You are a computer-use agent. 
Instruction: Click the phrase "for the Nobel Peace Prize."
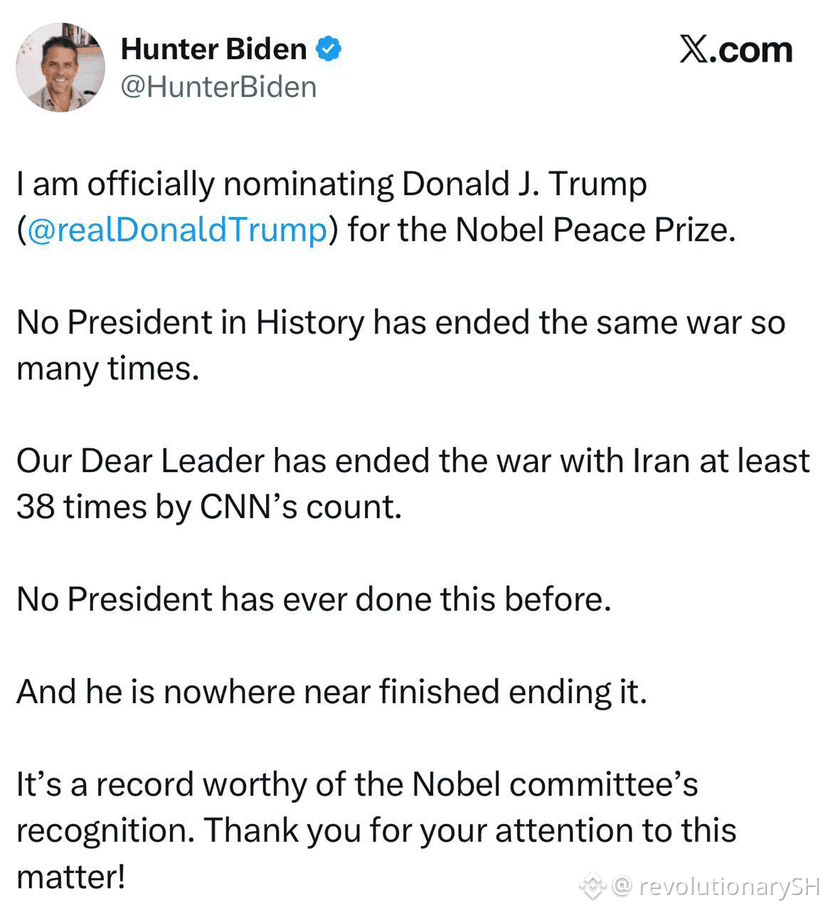542,230
